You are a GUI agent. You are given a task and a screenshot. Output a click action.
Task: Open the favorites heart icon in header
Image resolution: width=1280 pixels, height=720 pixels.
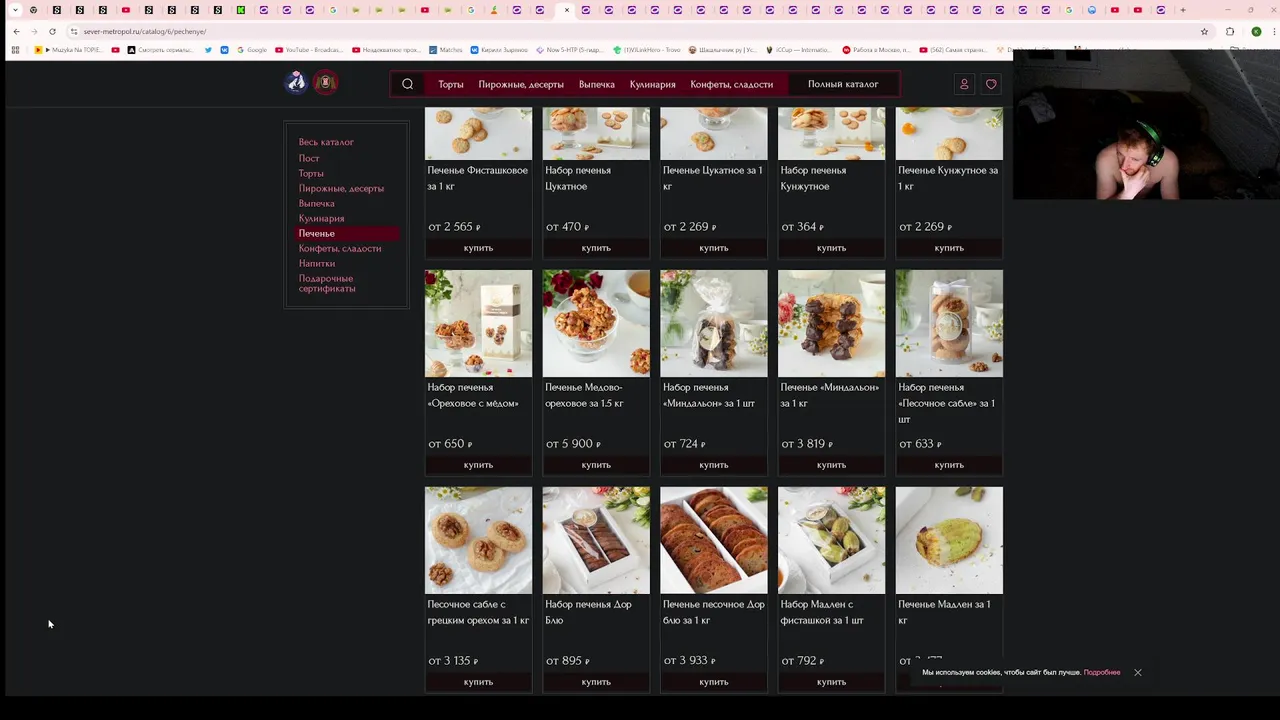tap(991, 84)
